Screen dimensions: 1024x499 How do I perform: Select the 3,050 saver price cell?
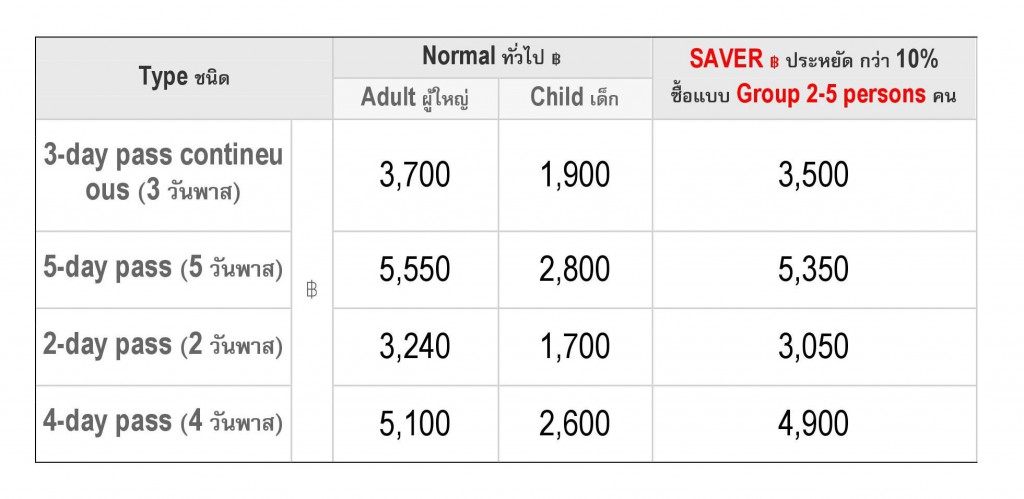pos(814,347)
